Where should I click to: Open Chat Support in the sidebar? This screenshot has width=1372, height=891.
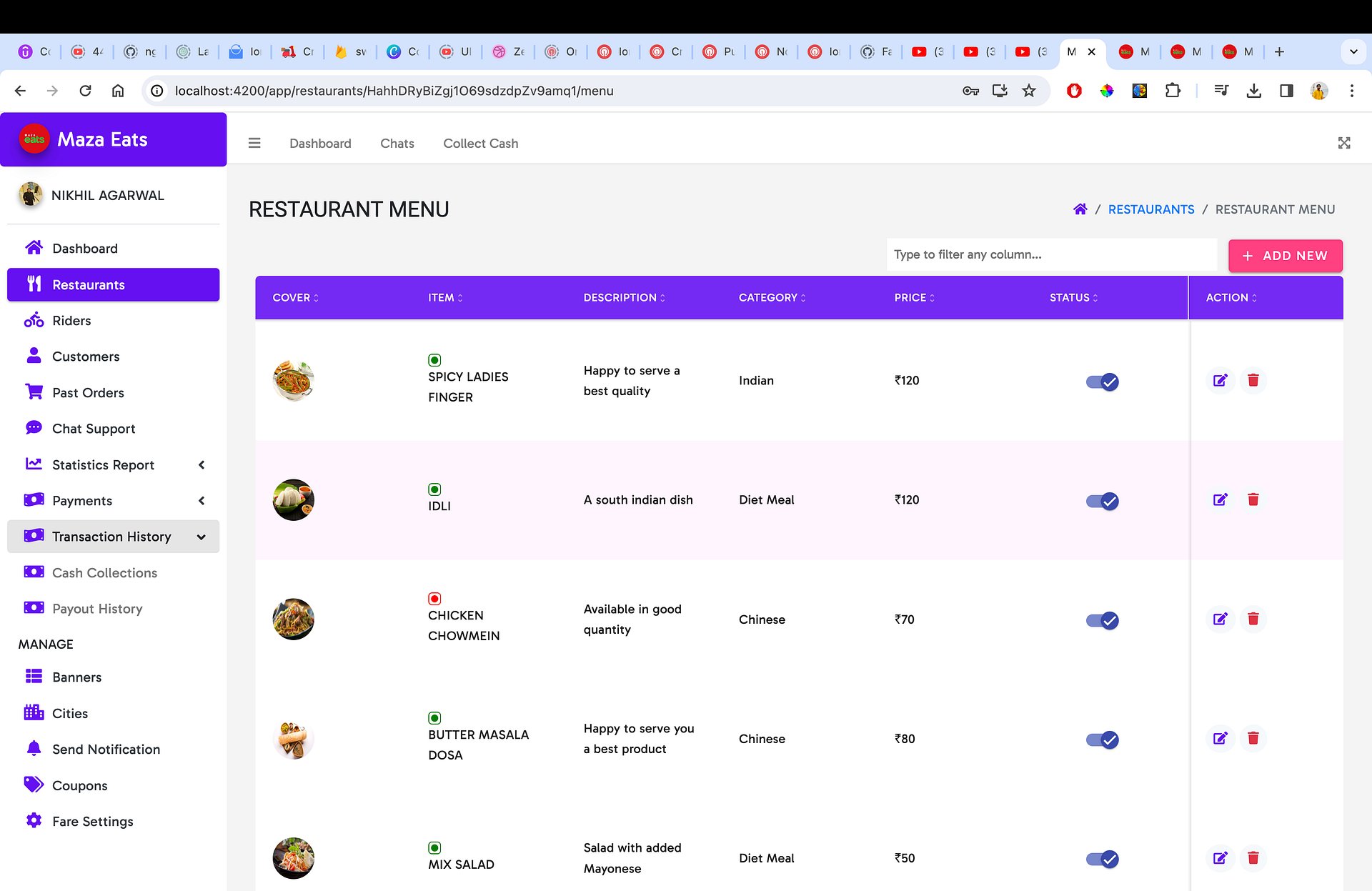[x=113, y=429]
